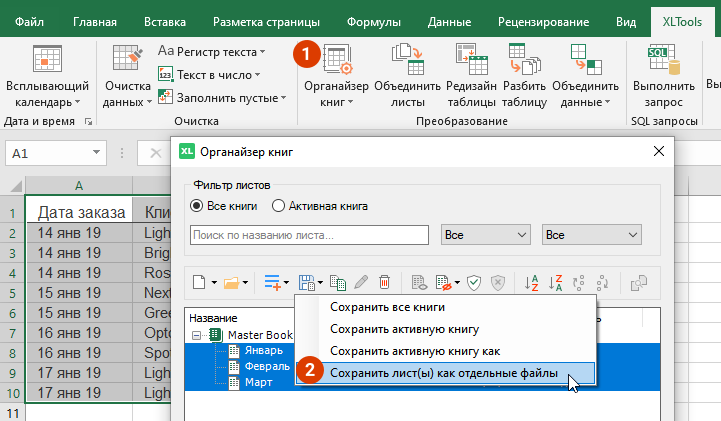Viewport: 721px width, 421px height.
Task: Select the Все книги radio button
Action: 196,206
